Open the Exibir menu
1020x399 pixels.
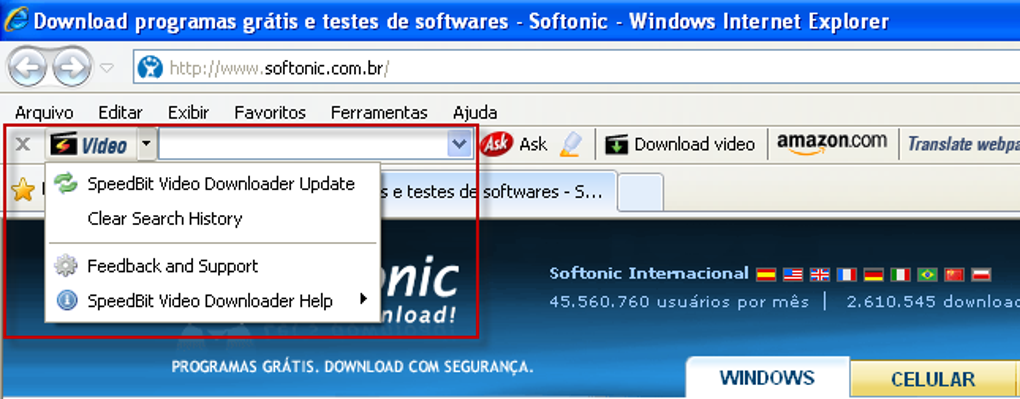(x=188, y=113)
